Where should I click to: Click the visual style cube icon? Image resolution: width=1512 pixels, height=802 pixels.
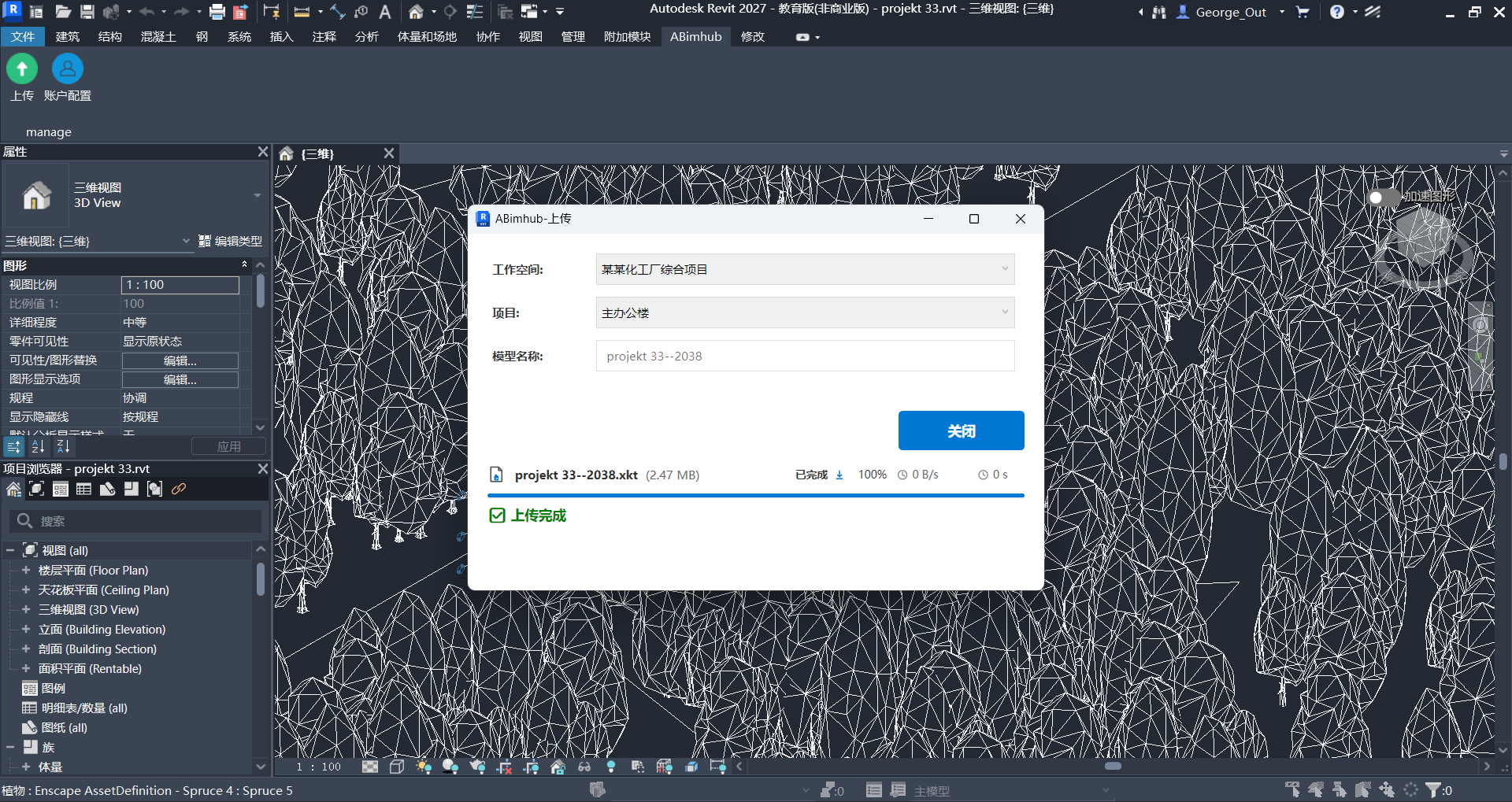click(x=397, y=767)
